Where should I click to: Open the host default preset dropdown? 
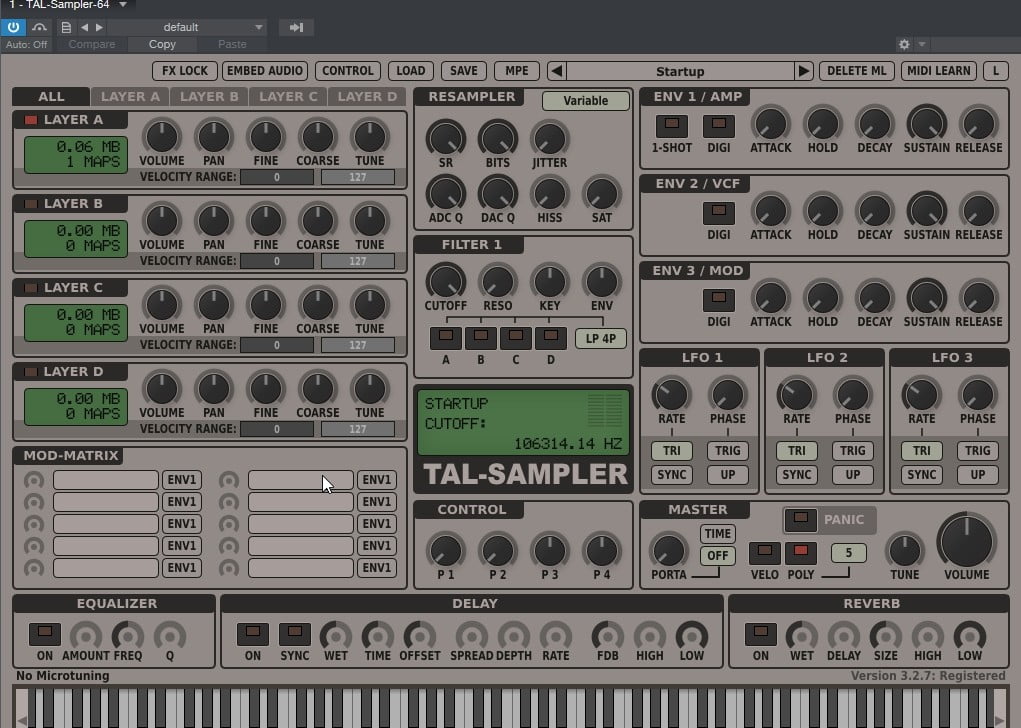(189, 27)
